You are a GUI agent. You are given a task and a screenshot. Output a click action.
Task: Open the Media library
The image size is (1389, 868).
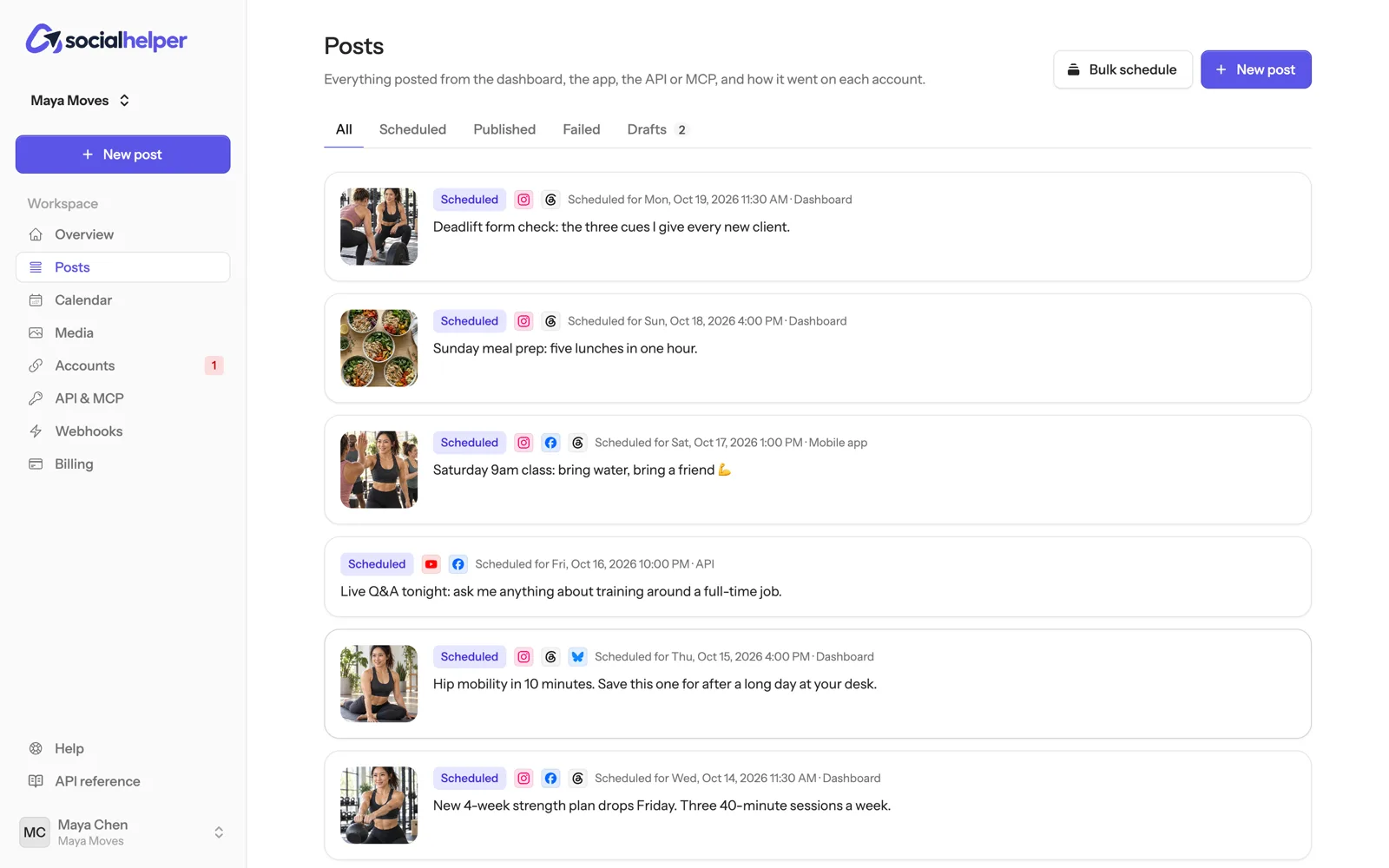(122, 332)
